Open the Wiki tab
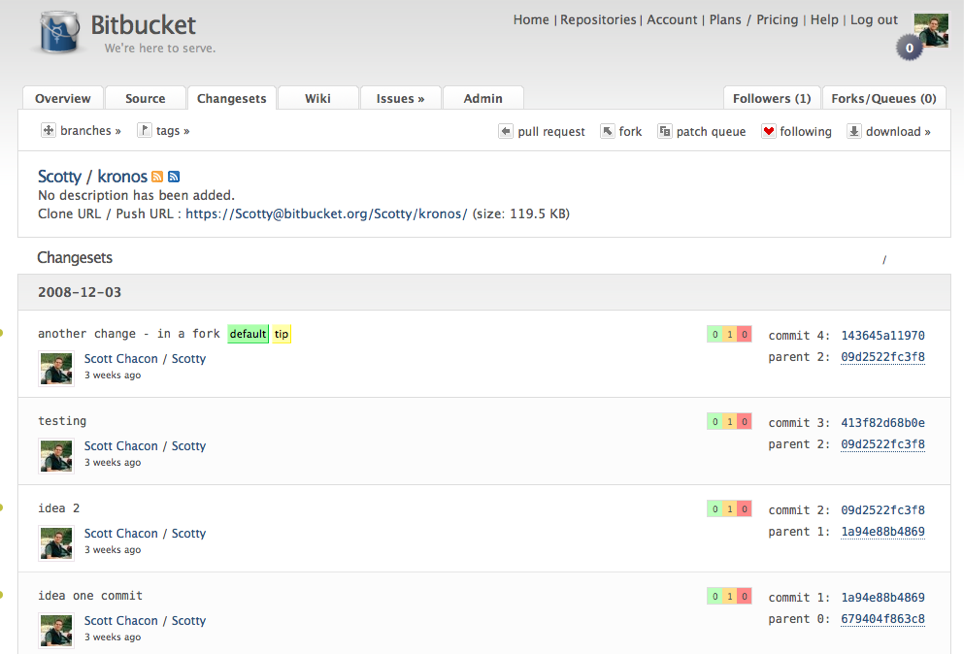 point(318,98)
